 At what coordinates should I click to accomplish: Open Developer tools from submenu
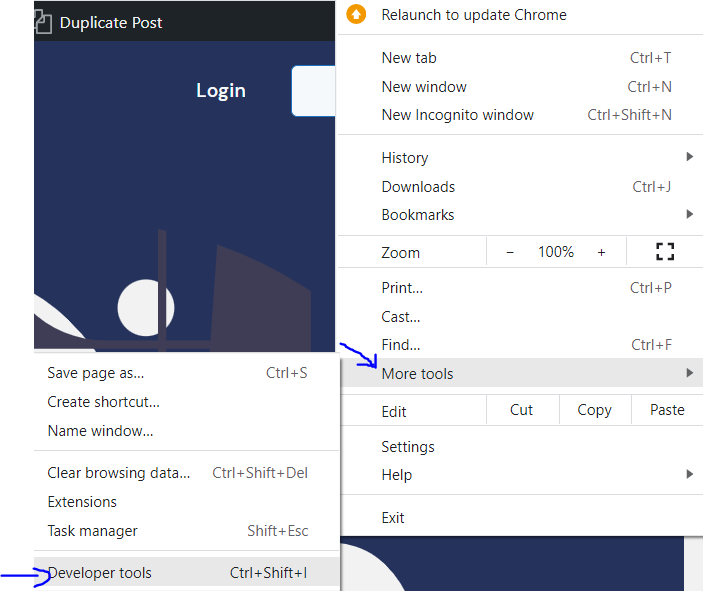(x=187, y=573)
